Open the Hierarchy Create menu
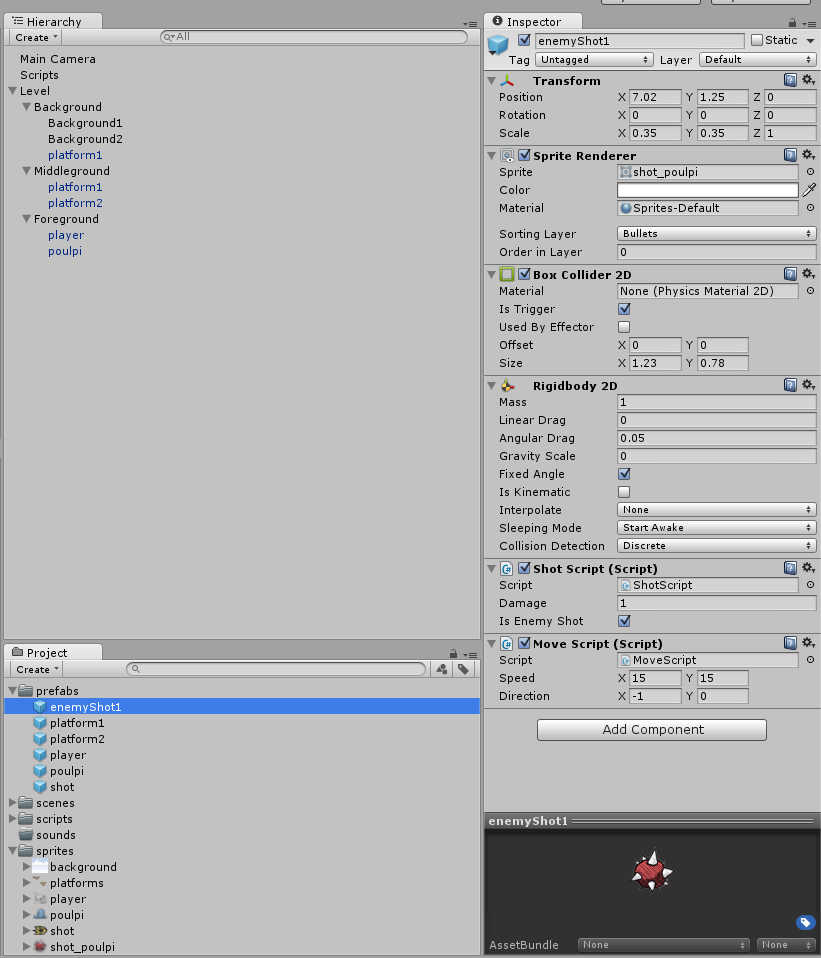Viewport: 821px width, 958px height. [36, 38]
